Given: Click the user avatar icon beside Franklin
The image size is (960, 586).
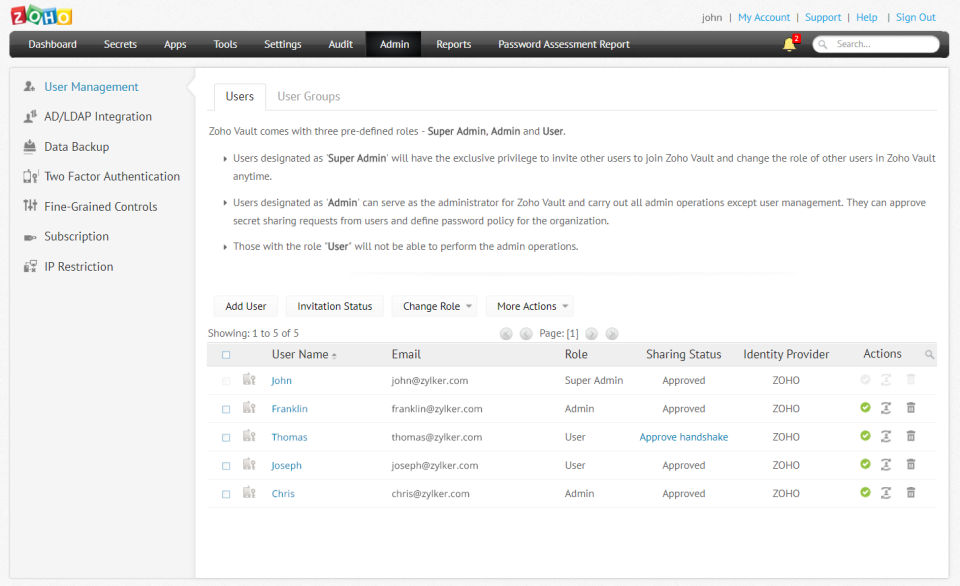Looking at the screenshot, I should tap(249, 407).
